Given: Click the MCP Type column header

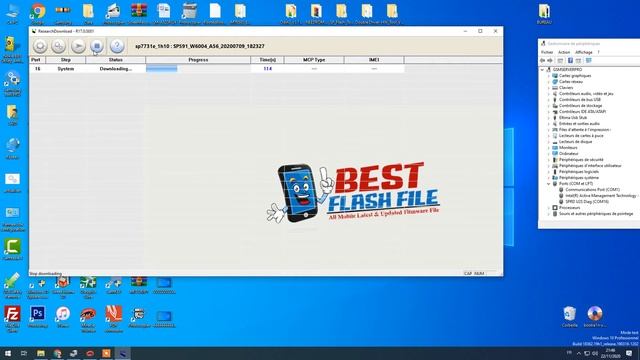Looking at the screenshot, I should [314, 60].
